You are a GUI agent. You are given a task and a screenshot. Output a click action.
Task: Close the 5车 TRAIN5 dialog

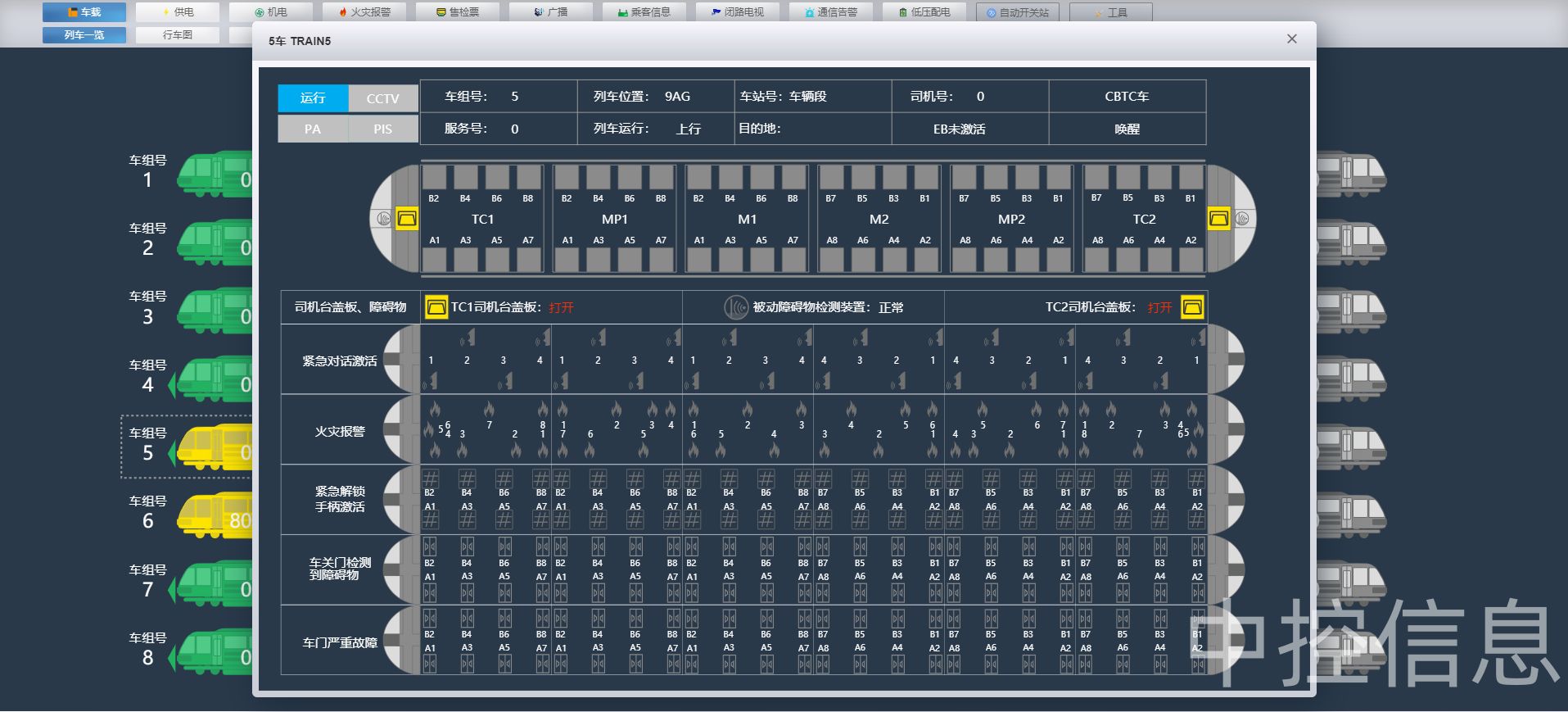[x=1291, y=39]
